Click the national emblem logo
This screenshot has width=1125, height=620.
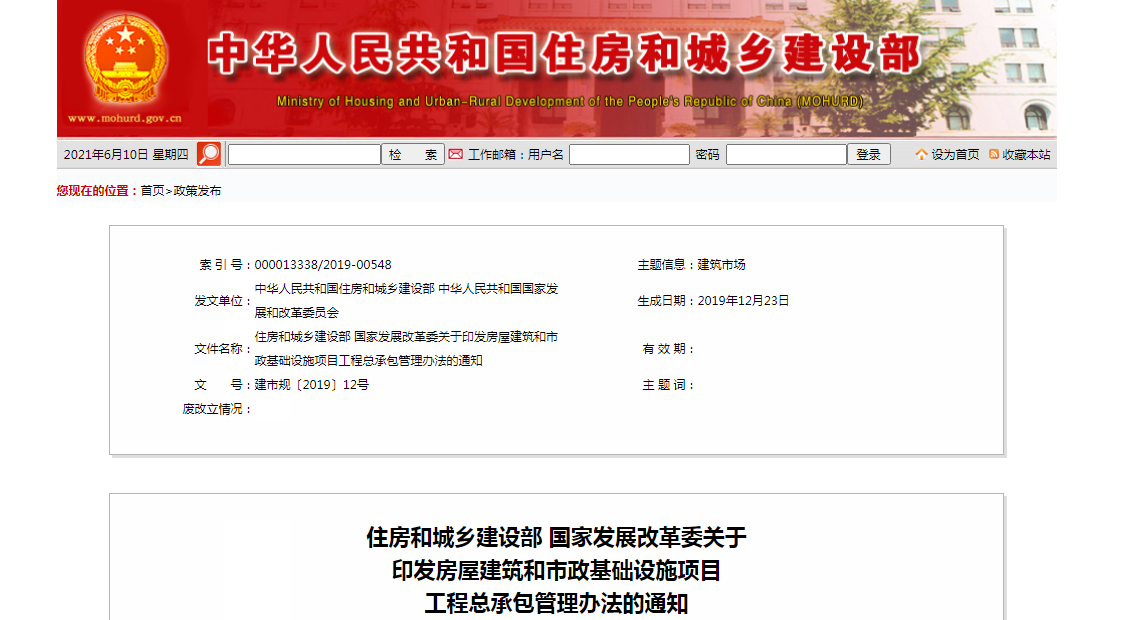125,59
